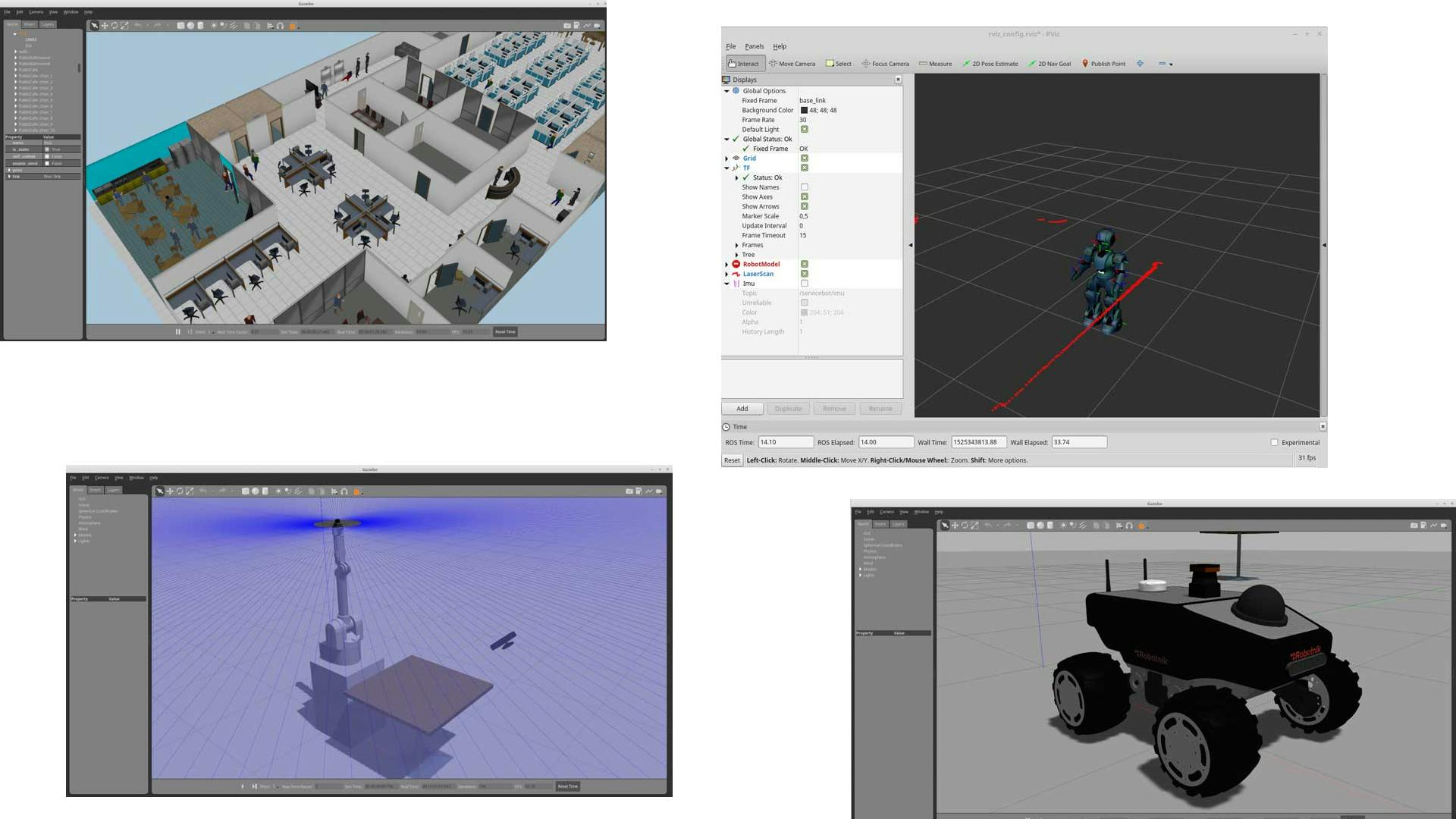Activate the Publish Point tool
1456x819 pixels.
(x=1103, y=64)
